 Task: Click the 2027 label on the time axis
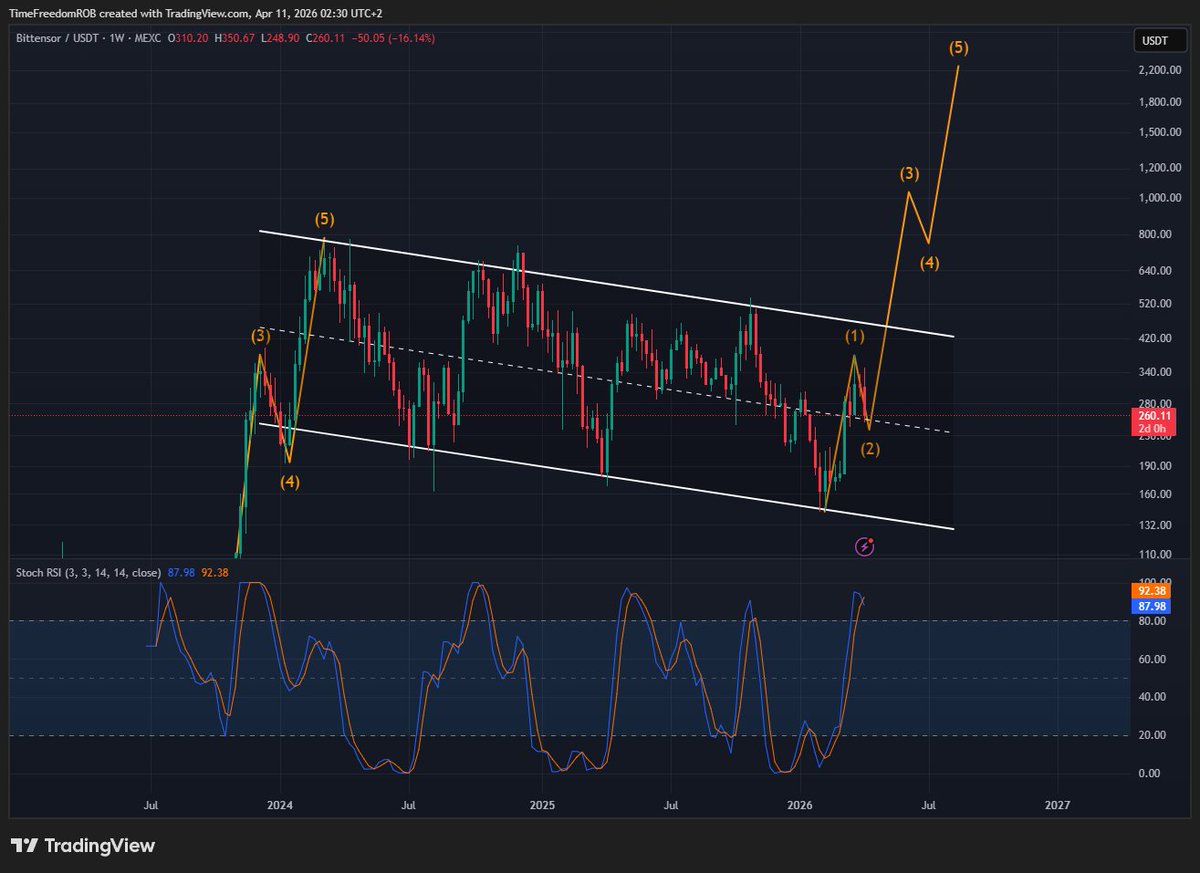tap(1057, 804)
